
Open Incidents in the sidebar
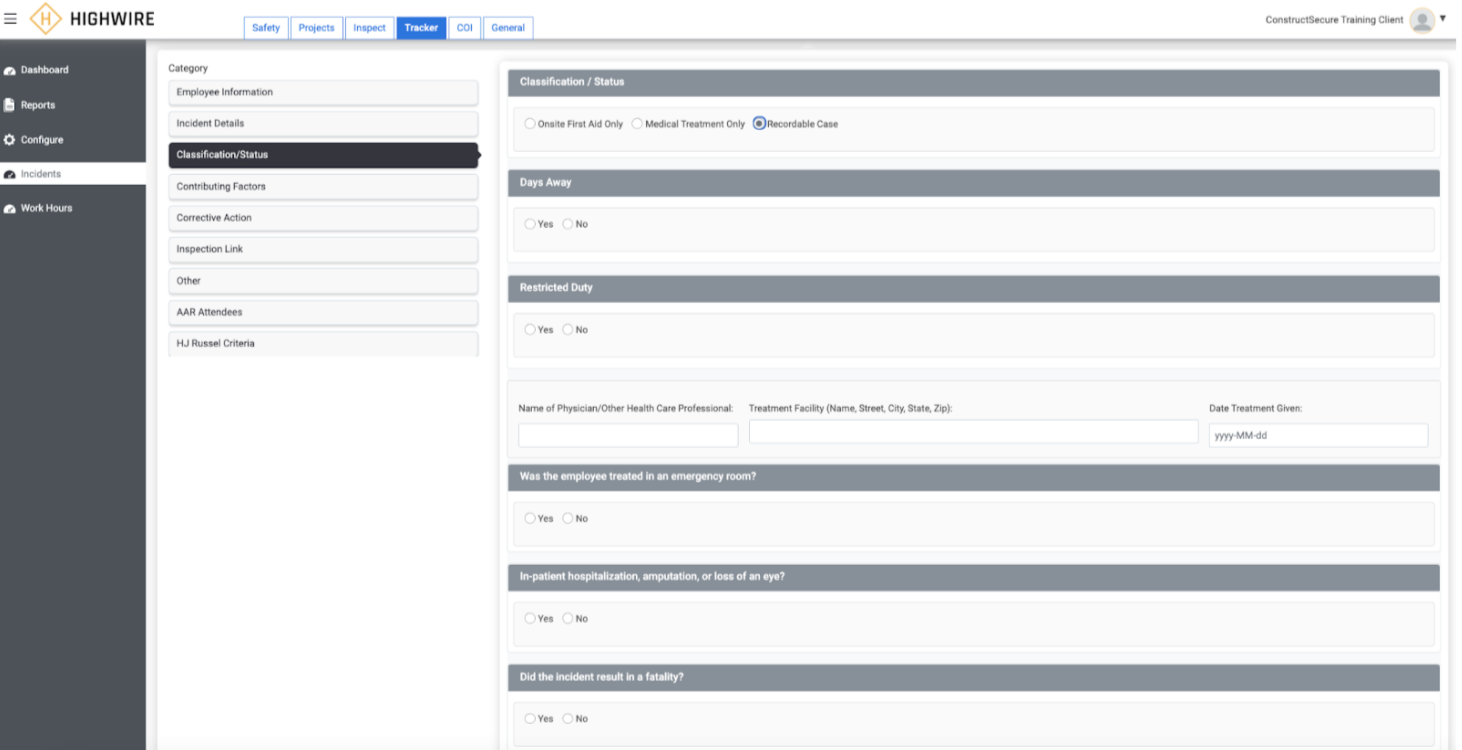[x=72, y=174]
